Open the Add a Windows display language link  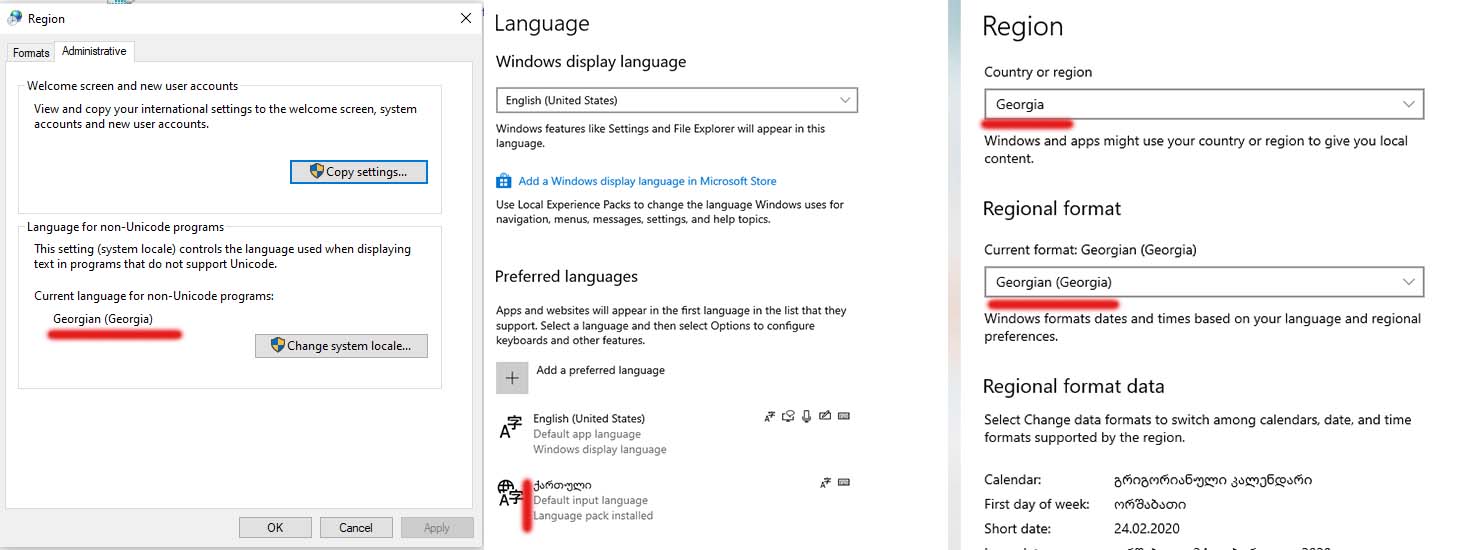647,181
